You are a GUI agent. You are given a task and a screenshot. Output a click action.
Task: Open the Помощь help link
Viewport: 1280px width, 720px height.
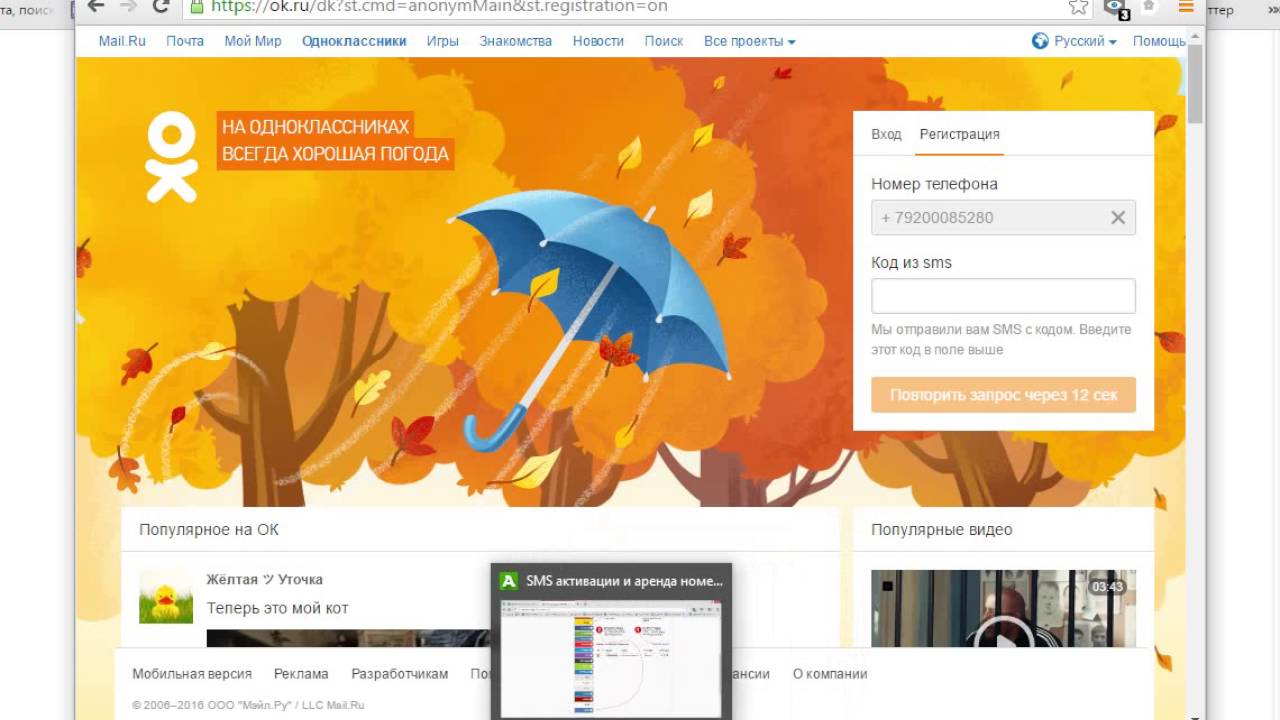click(1159, 41)
